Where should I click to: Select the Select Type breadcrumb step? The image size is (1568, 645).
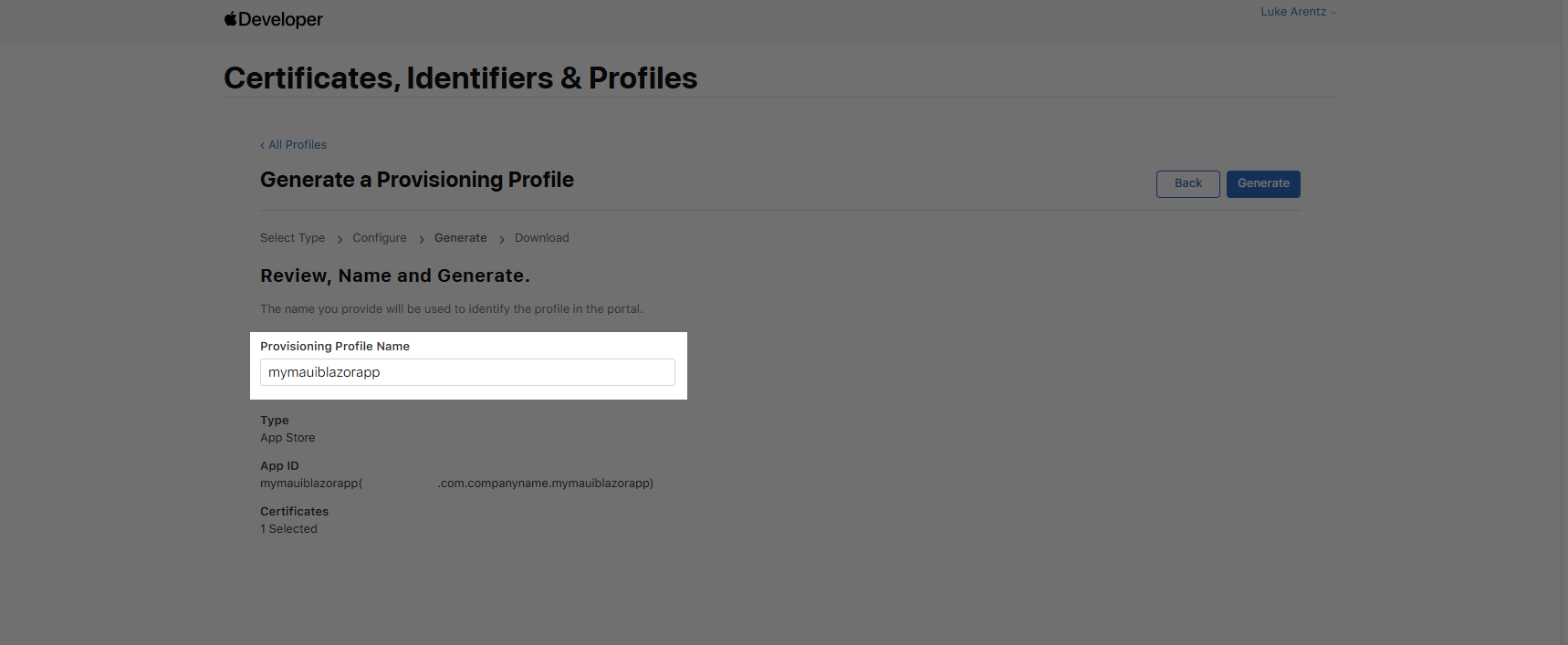pos(292,238)
